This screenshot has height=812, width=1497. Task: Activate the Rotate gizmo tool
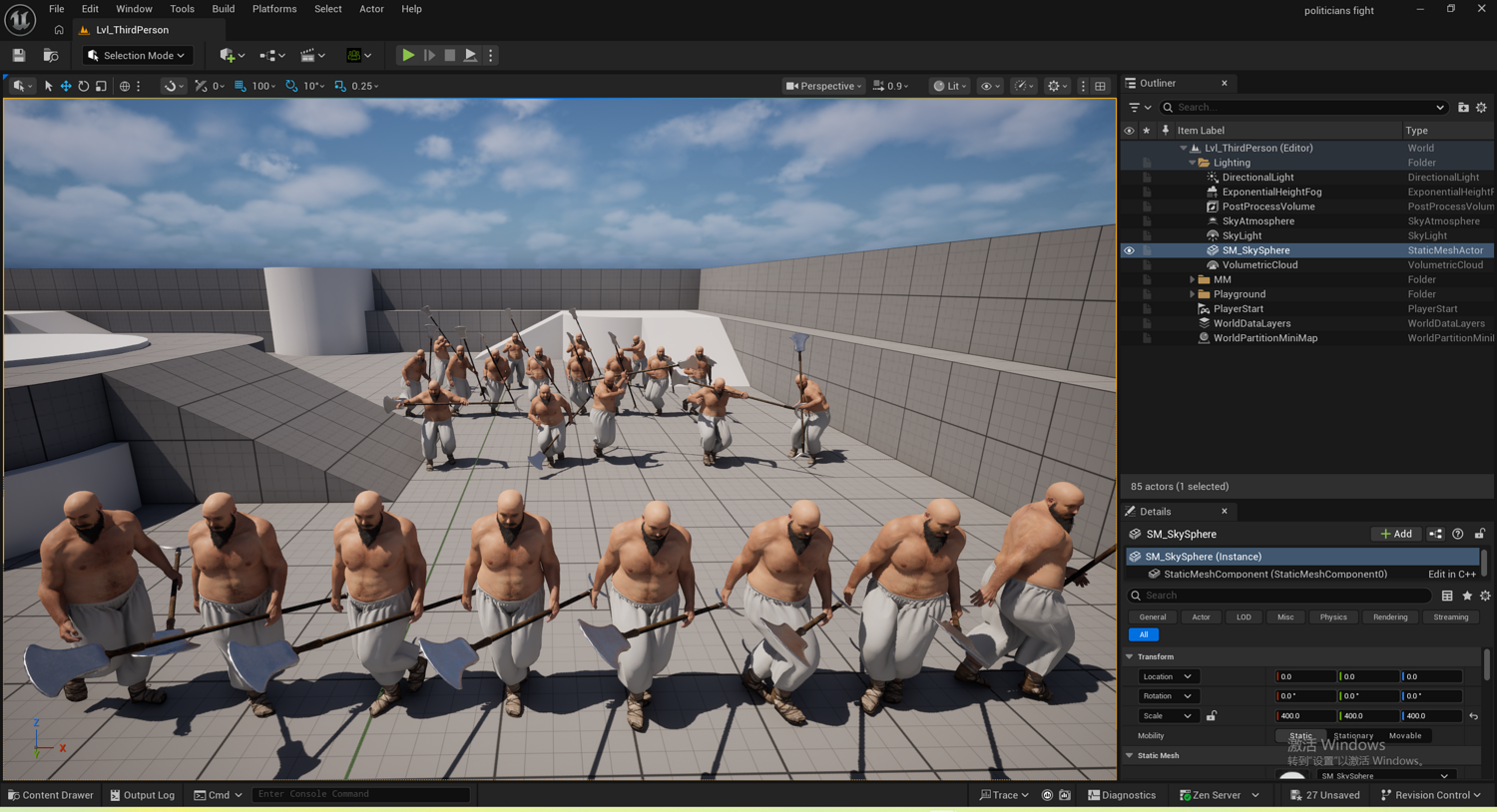(84, 87)
